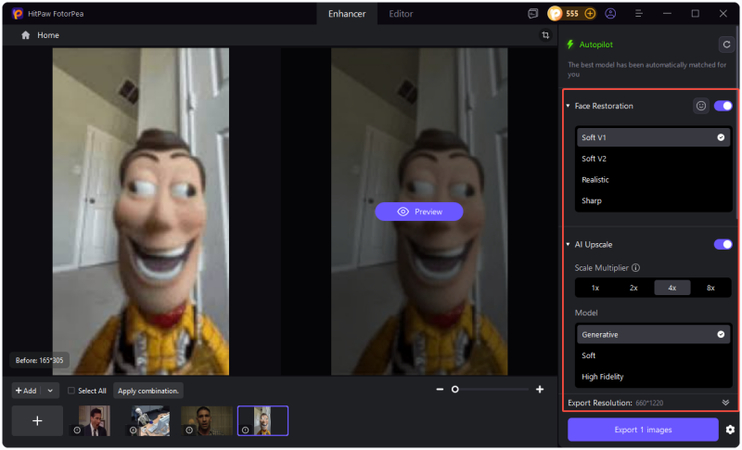This screenshot has width=742, height=450.
Task: Open the user account profile icon
Action: click(x=610, y=14)
